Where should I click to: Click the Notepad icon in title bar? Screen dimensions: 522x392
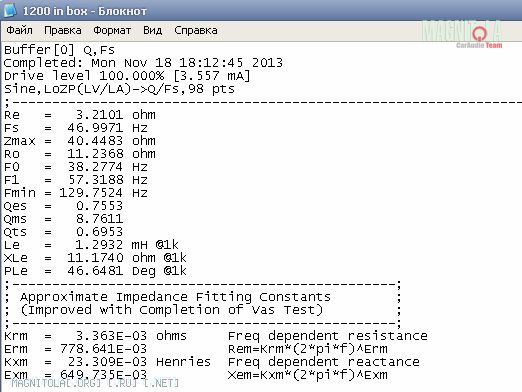point(9,10)
